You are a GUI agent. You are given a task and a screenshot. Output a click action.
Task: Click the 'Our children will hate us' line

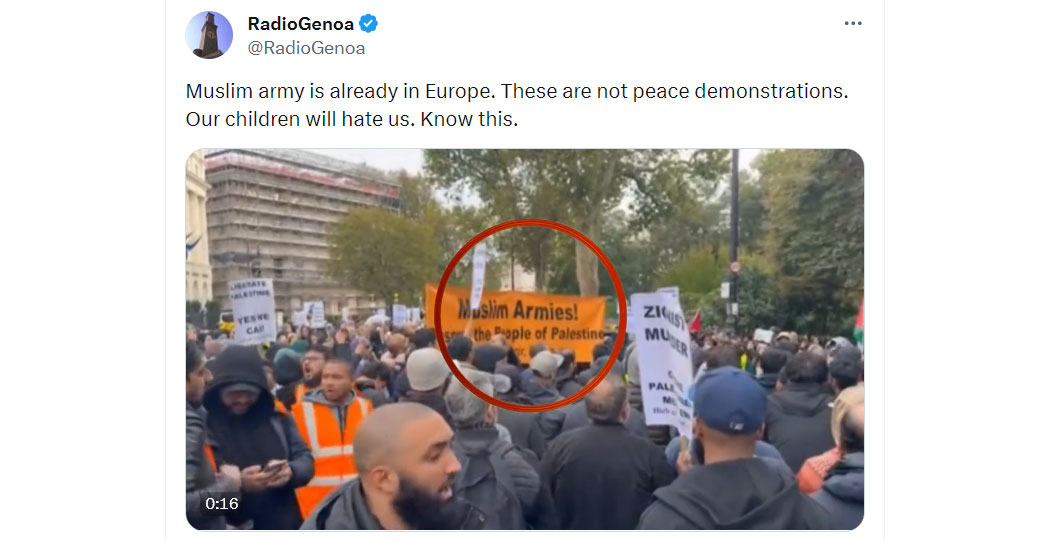pos(352,119)
